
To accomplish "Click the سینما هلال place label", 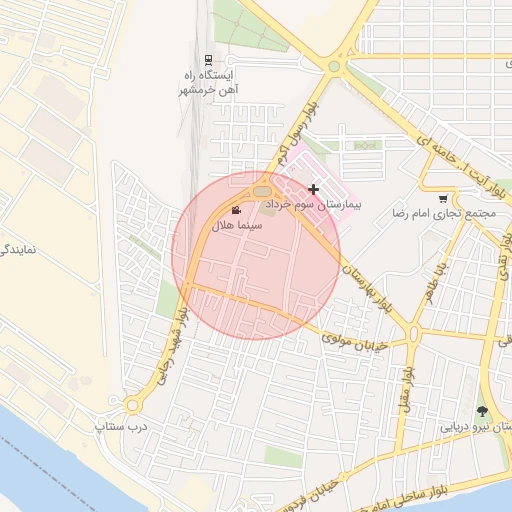I will [237, 225].
